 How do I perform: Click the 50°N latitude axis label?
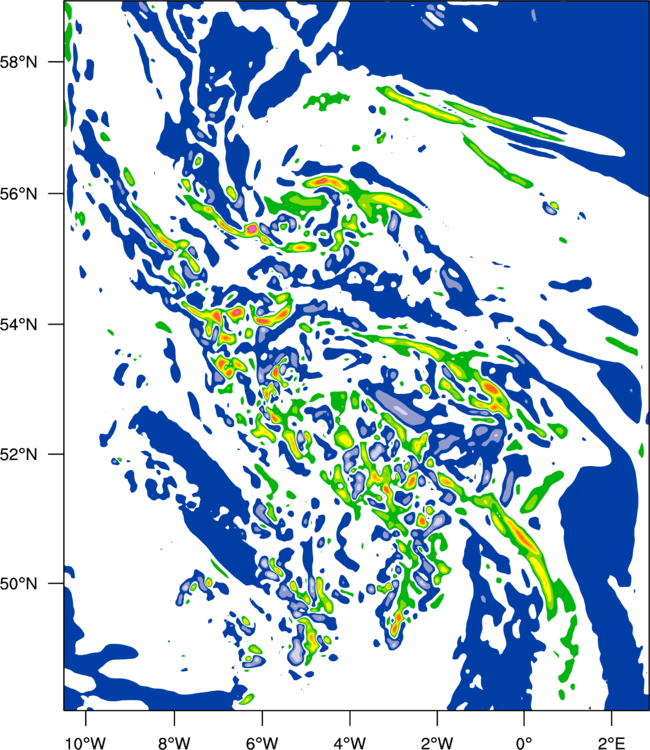pyautogui.click(x=18, y=584)
